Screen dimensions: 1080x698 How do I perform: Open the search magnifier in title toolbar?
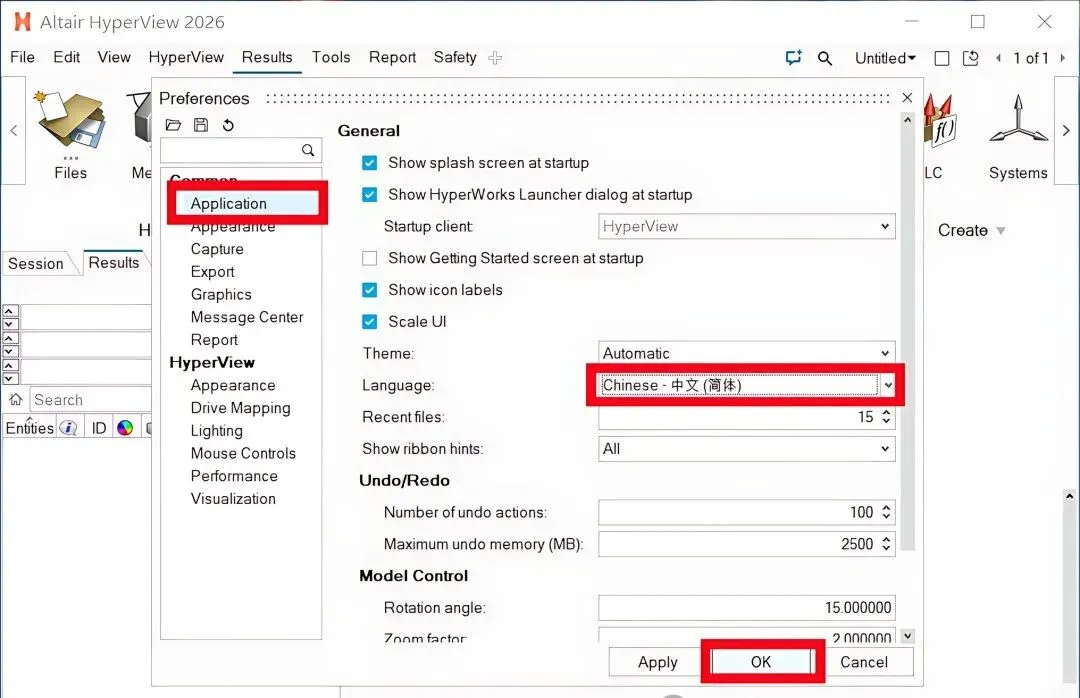click(824, 59)
